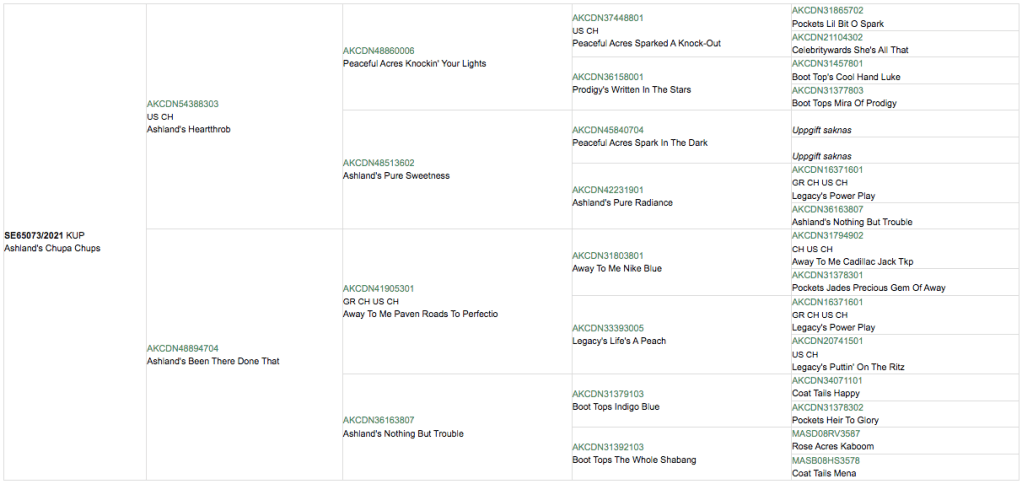Click the AKCDN48894704 registration link
Image resolution: width=1022 pixels, height=484 pixels.
(x=182, y=349)
